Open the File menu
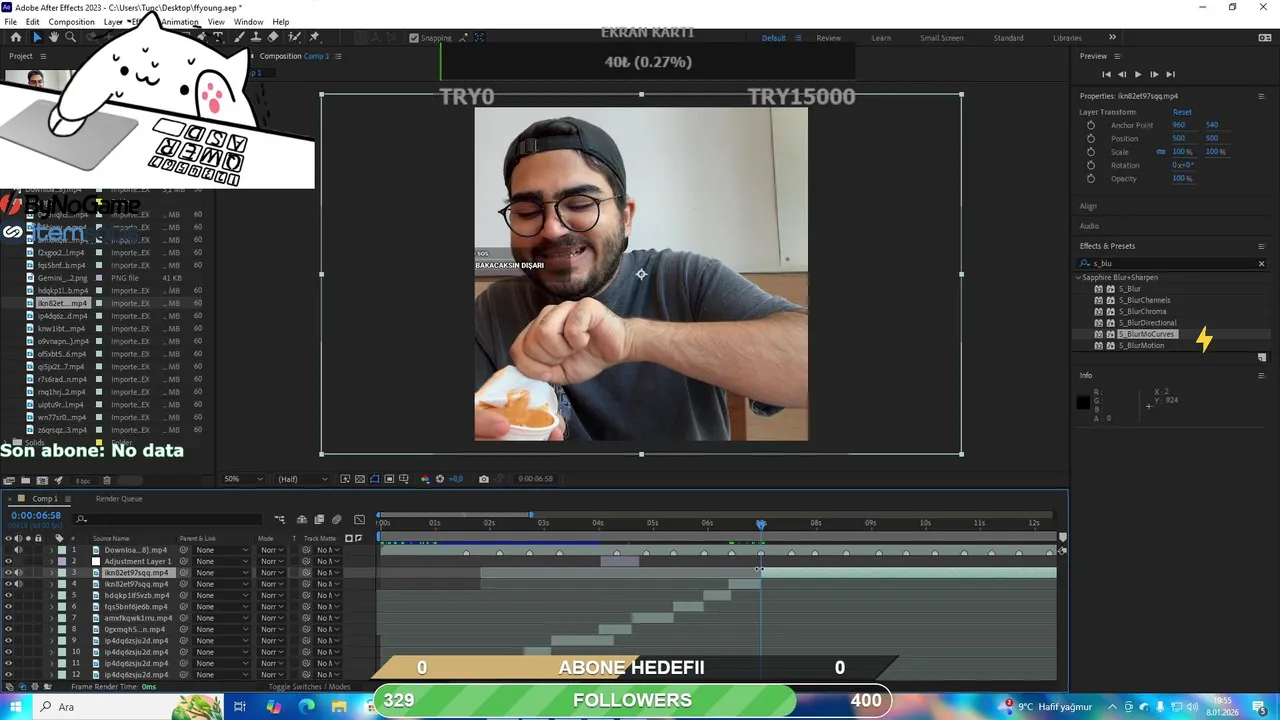 point(10,22)
